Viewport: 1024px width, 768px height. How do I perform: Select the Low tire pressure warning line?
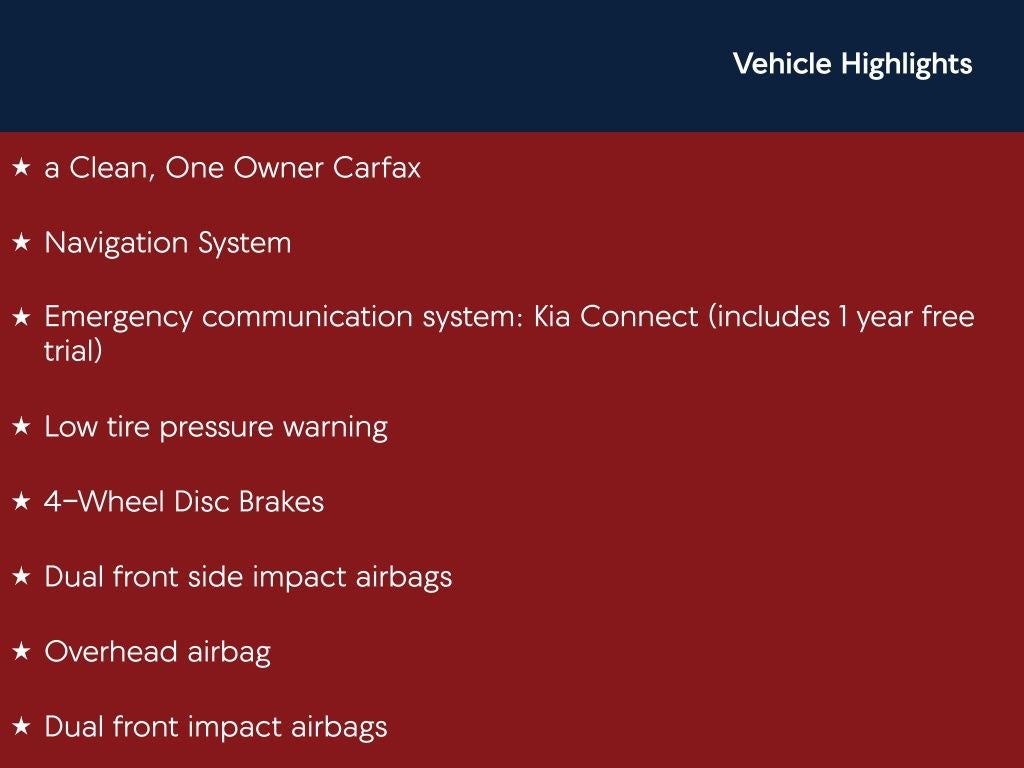[216, 427]
